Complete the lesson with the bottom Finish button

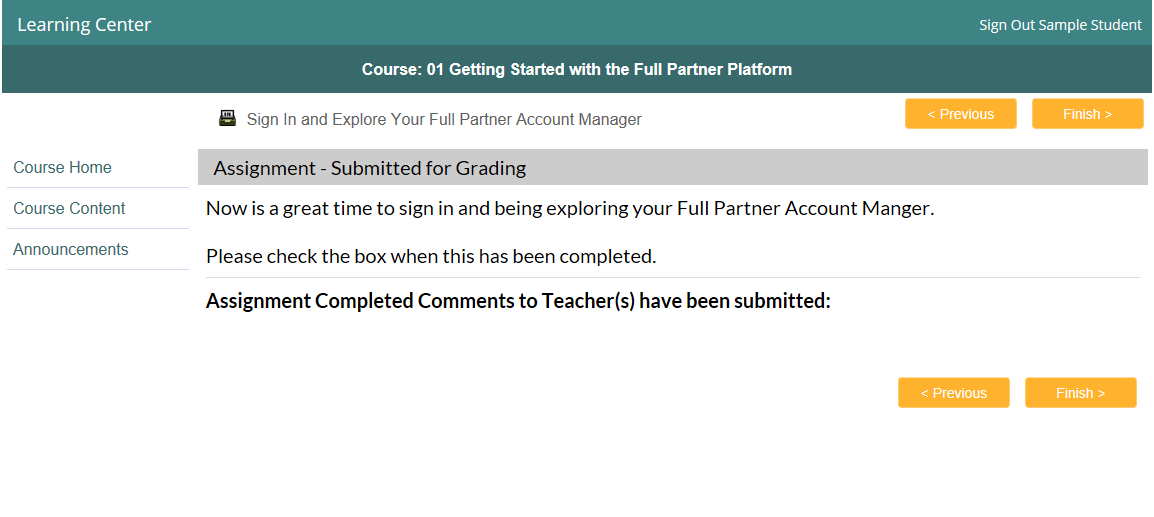[x=1080, y=393]
